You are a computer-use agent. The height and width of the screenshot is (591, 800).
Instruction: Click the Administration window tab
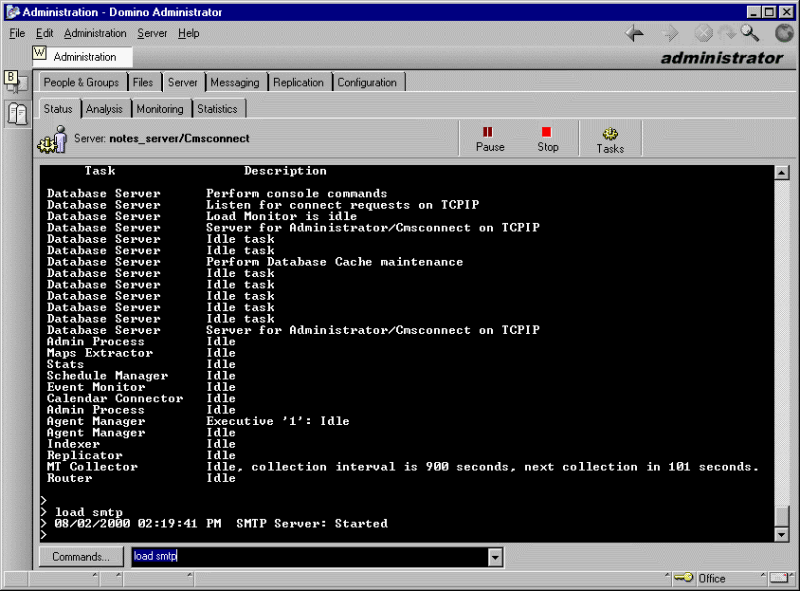(82, 57)
